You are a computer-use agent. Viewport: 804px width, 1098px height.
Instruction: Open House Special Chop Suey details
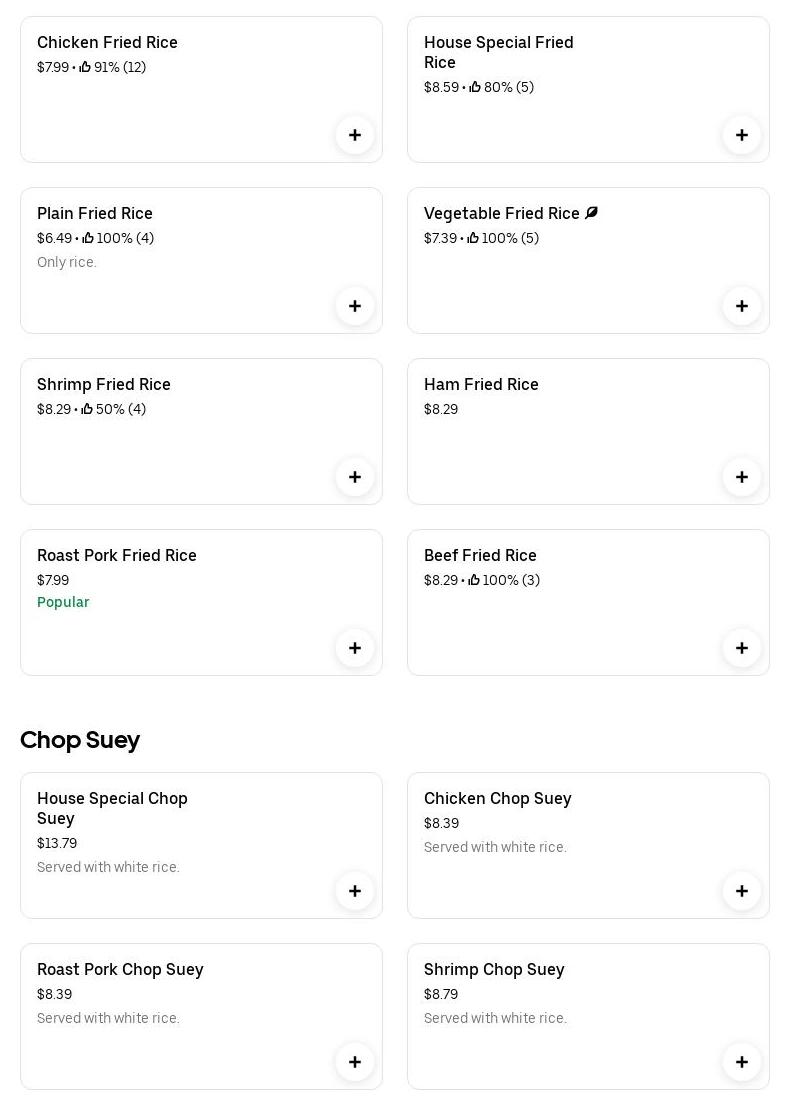point(112,808)
